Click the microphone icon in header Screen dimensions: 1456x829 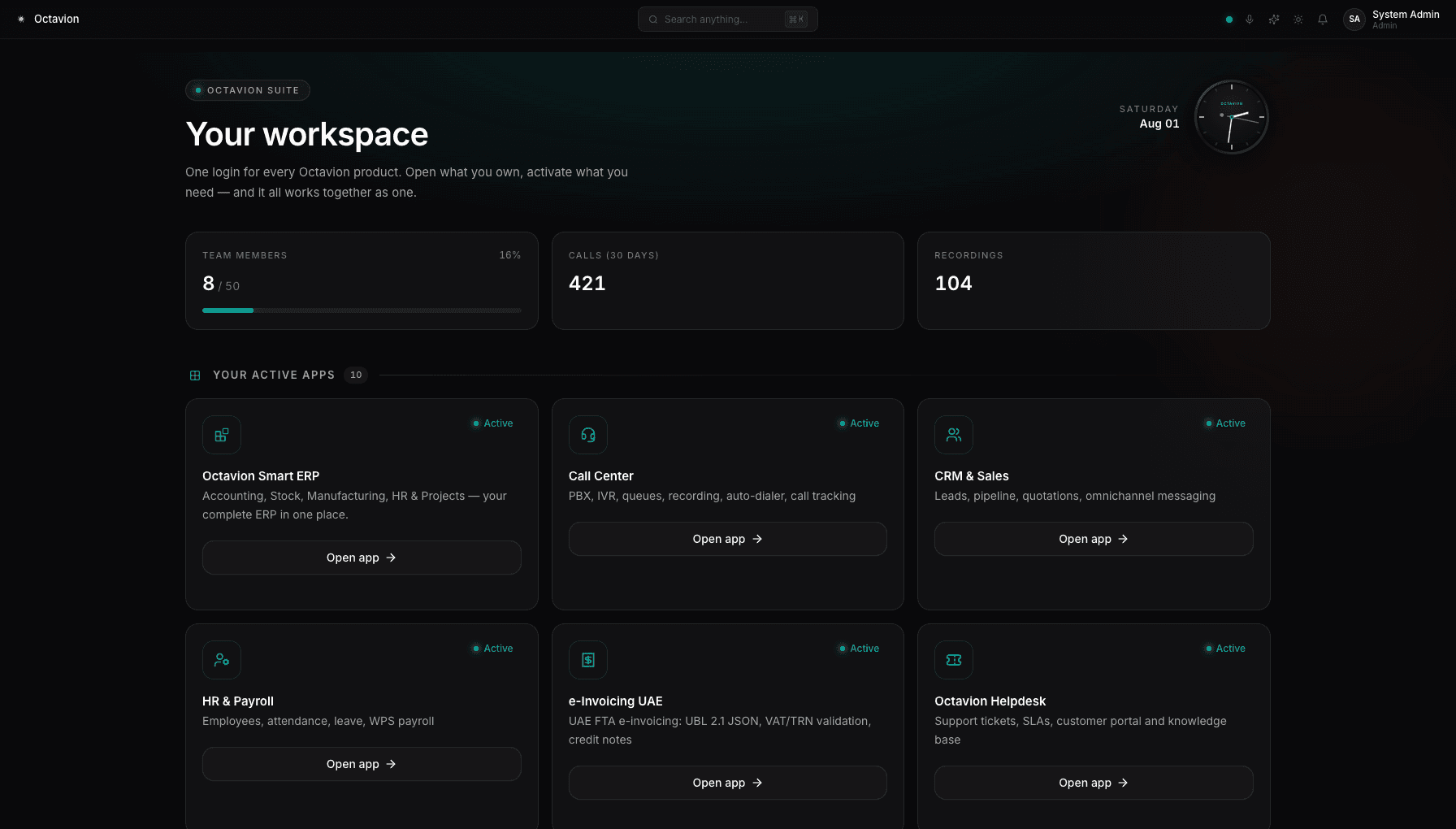(1250, 20)
